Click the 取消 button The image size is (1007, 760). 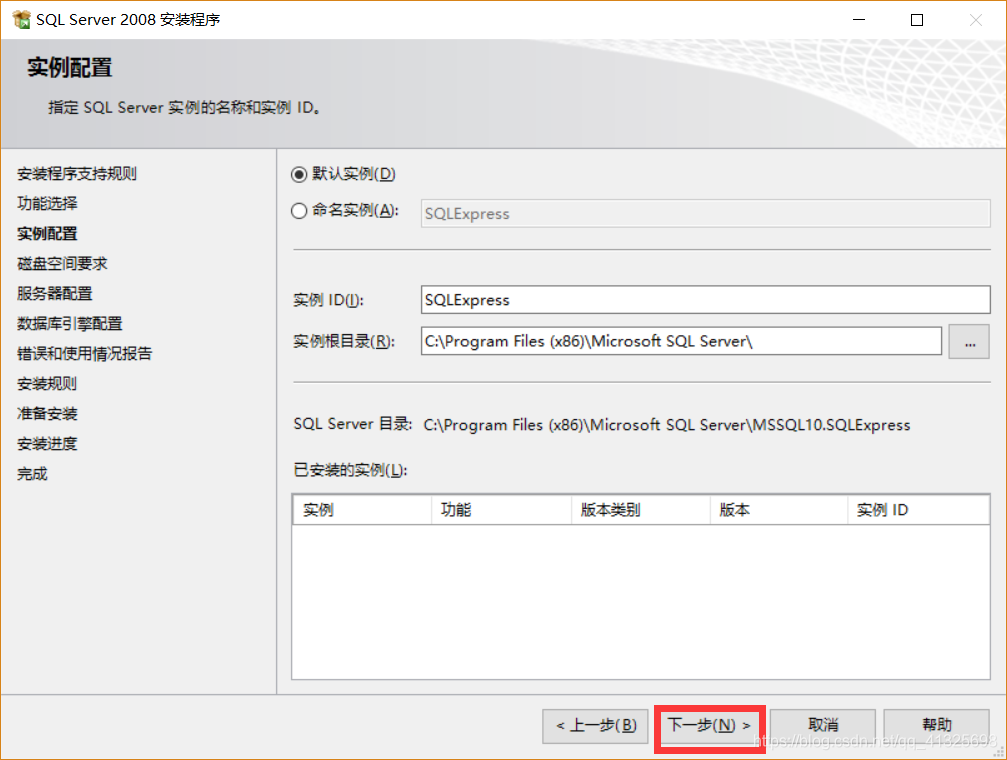tap(823, 726)
